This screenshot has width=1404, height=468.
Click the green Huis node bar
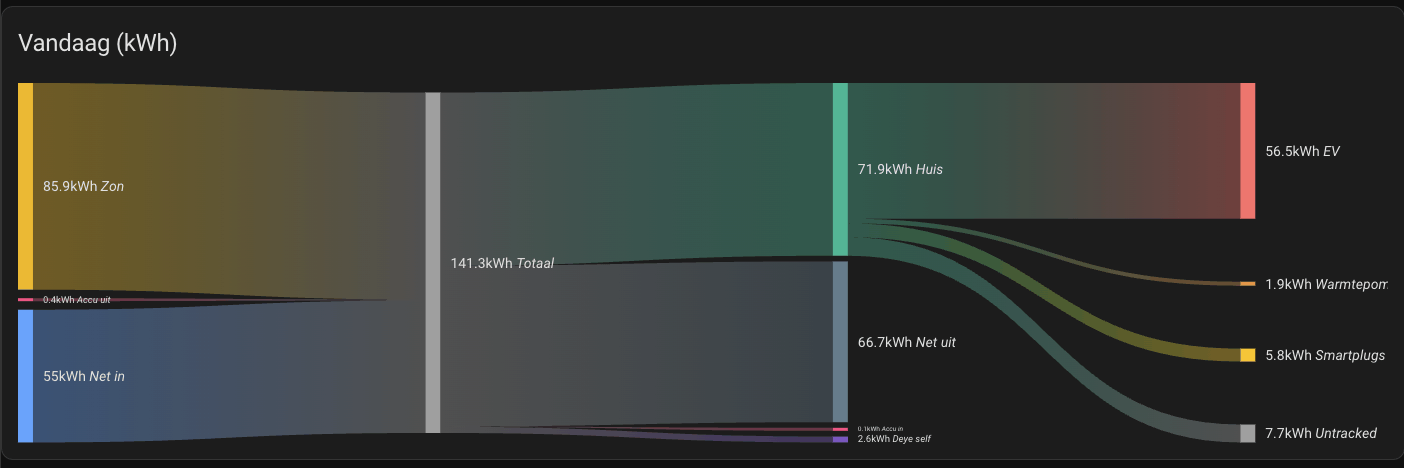(x=840, y=170)
